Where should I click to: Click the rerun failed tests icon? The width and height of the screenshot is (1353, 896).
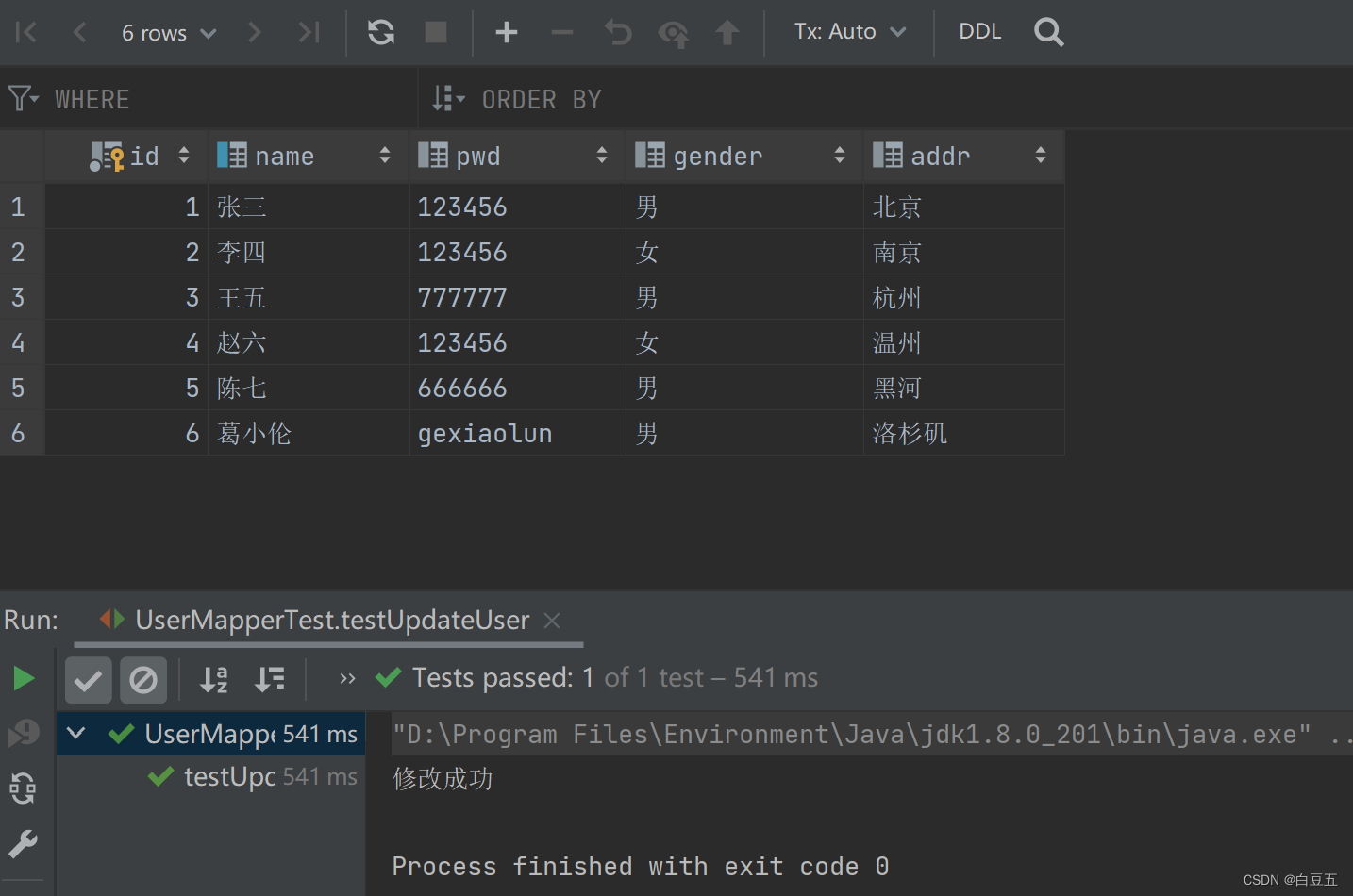[x=24, y=733]
